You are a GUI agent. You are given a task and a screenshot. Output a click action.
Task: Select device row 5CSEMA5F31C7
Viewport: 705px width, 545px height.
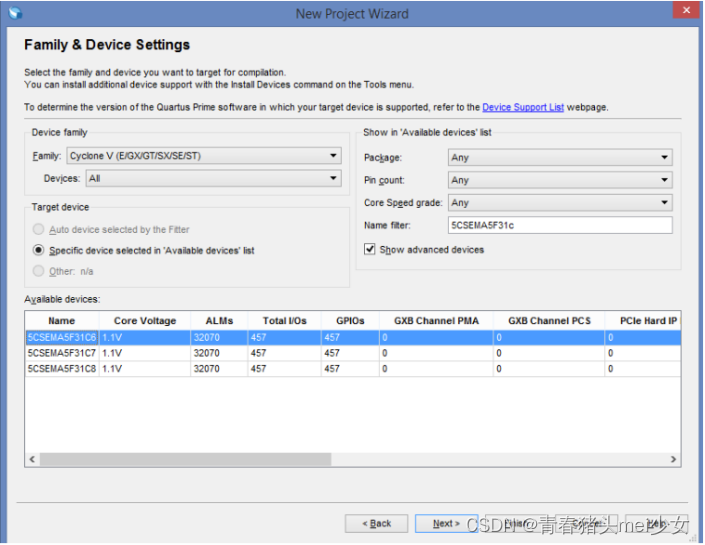pyautogui.click(x=353, y=353)
